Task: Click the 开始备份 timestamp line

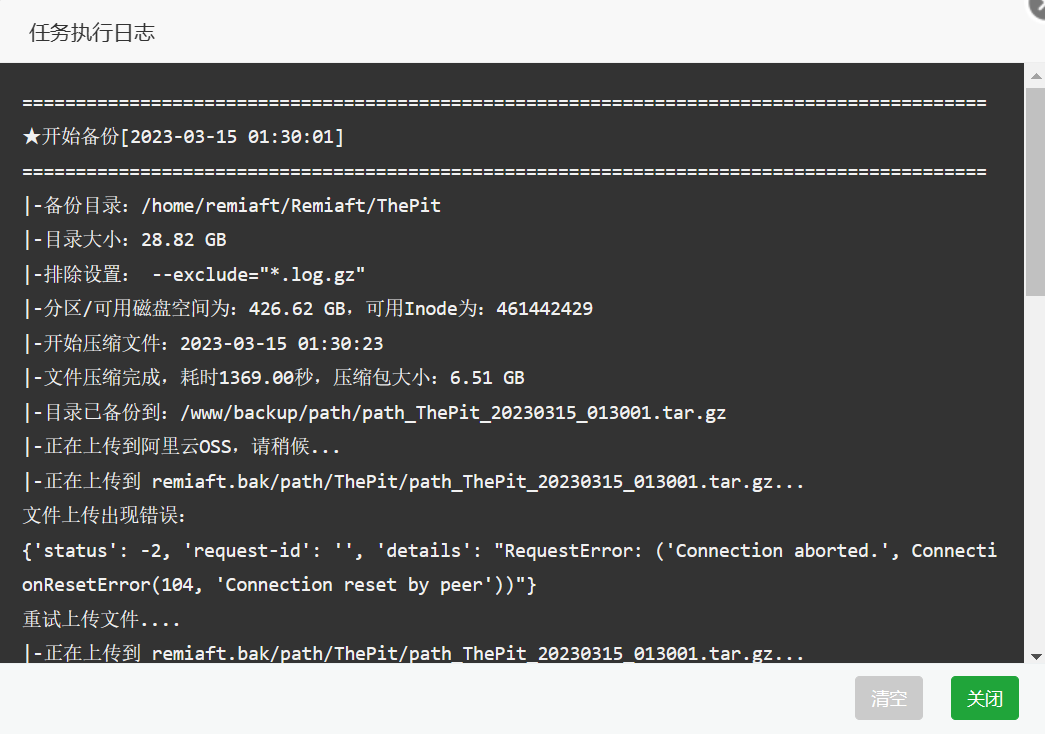Action: [x=183, y=137]
